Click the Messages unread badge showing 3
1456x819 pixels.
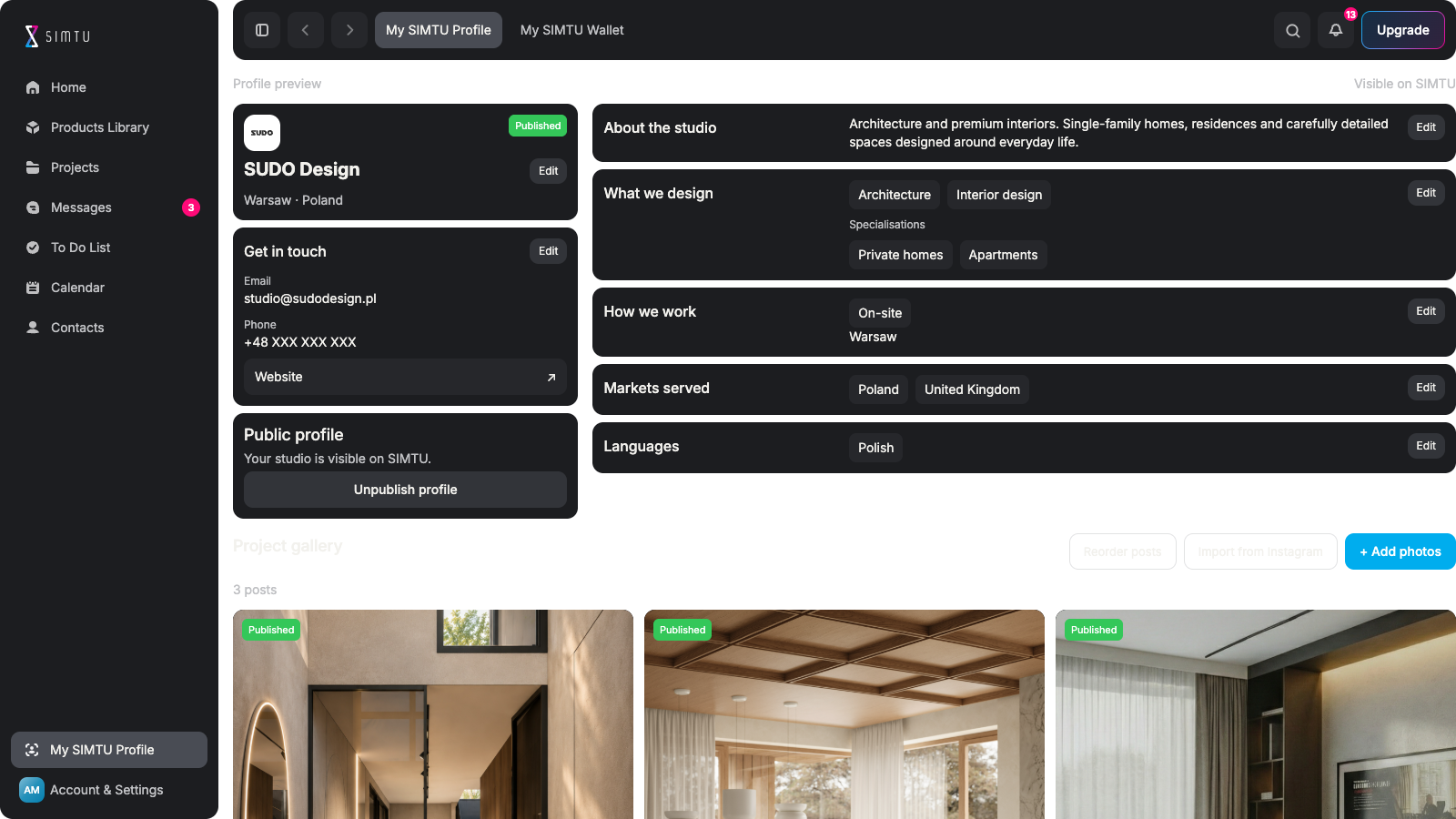[191, 207]
